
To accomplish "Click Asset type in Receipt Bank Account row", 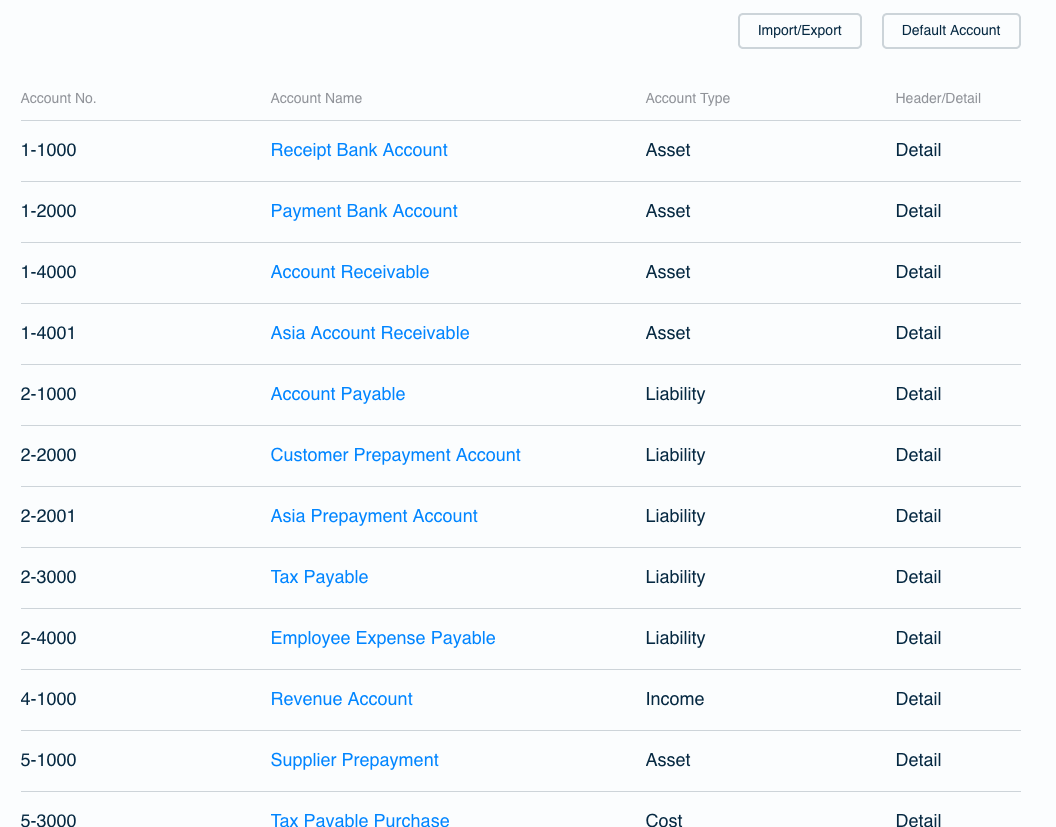I will coord(668,150).
